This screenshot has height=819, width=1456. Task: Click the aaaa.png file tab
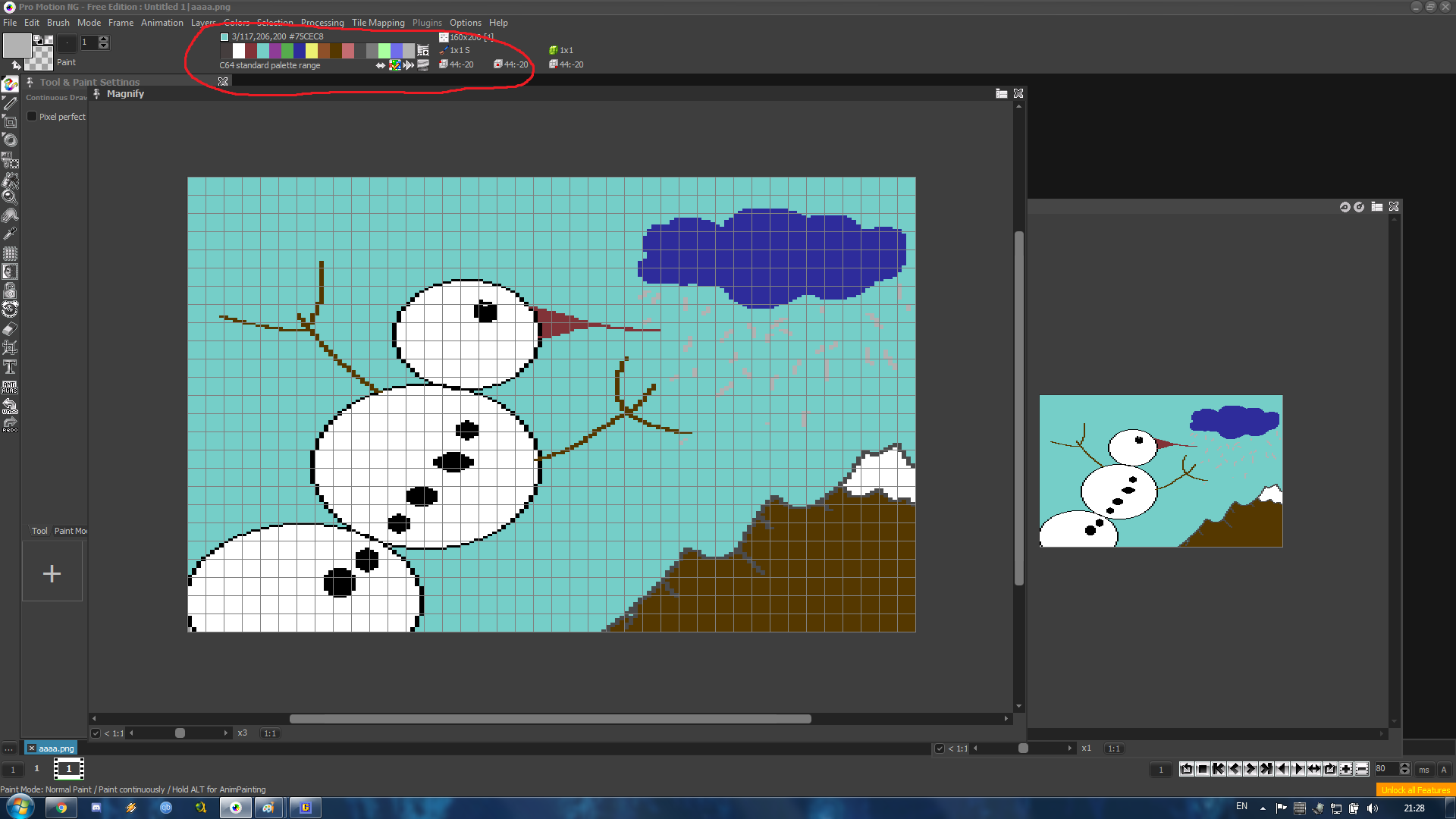(x=54, y=747)
